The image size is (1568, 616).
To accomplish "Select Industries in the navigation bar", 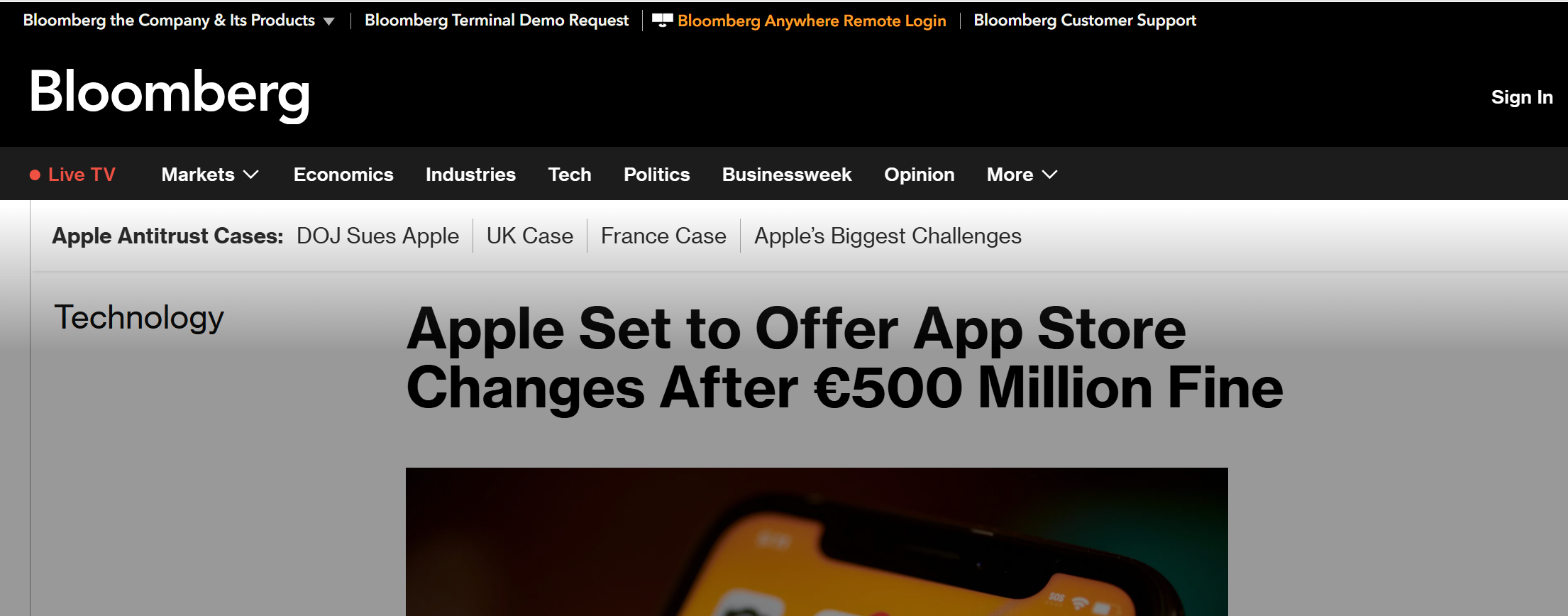I will click(x=470, y=175).
